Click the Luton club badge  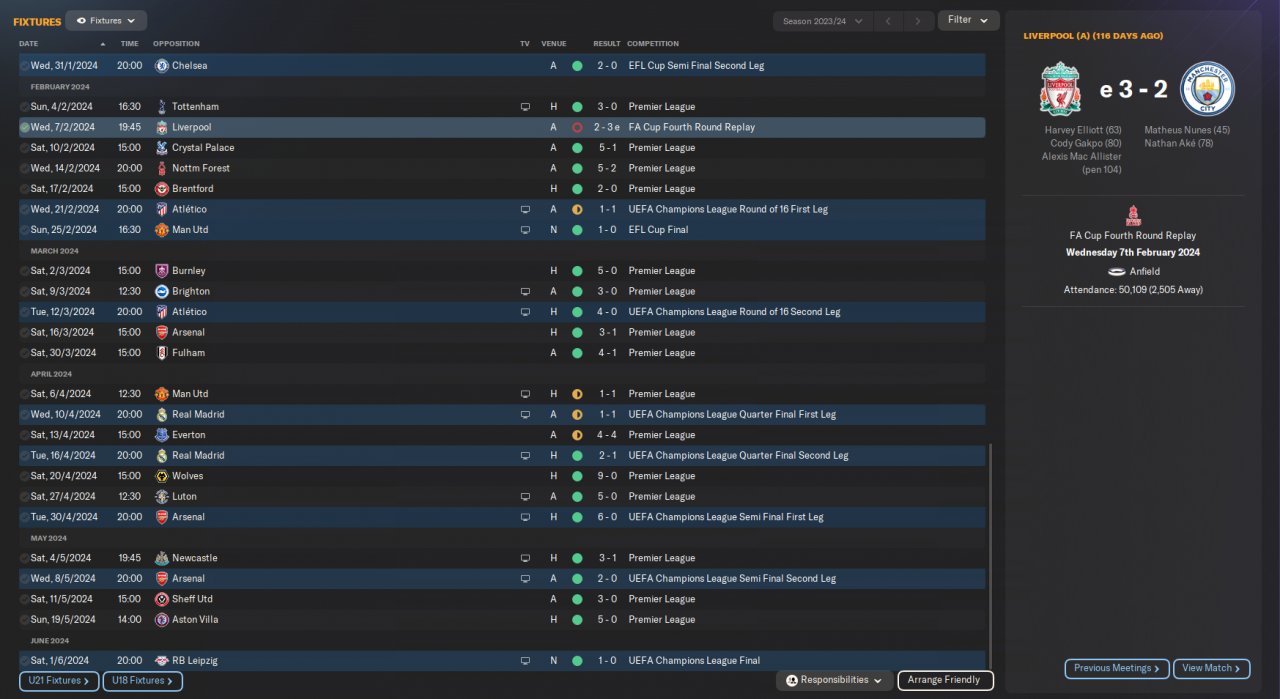162,496
